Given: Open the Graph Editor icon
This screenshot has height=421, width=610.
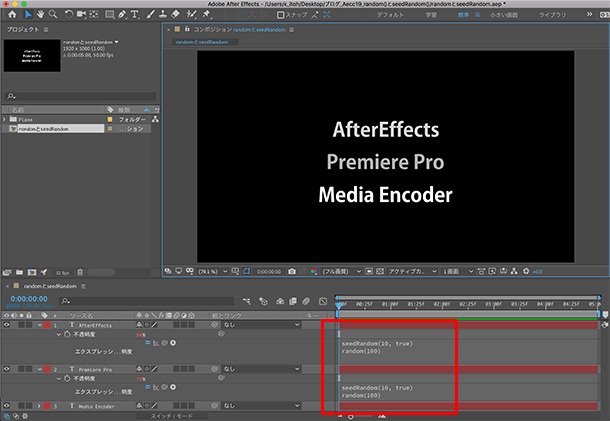Looking at the screenshot, I should point(323,301).
